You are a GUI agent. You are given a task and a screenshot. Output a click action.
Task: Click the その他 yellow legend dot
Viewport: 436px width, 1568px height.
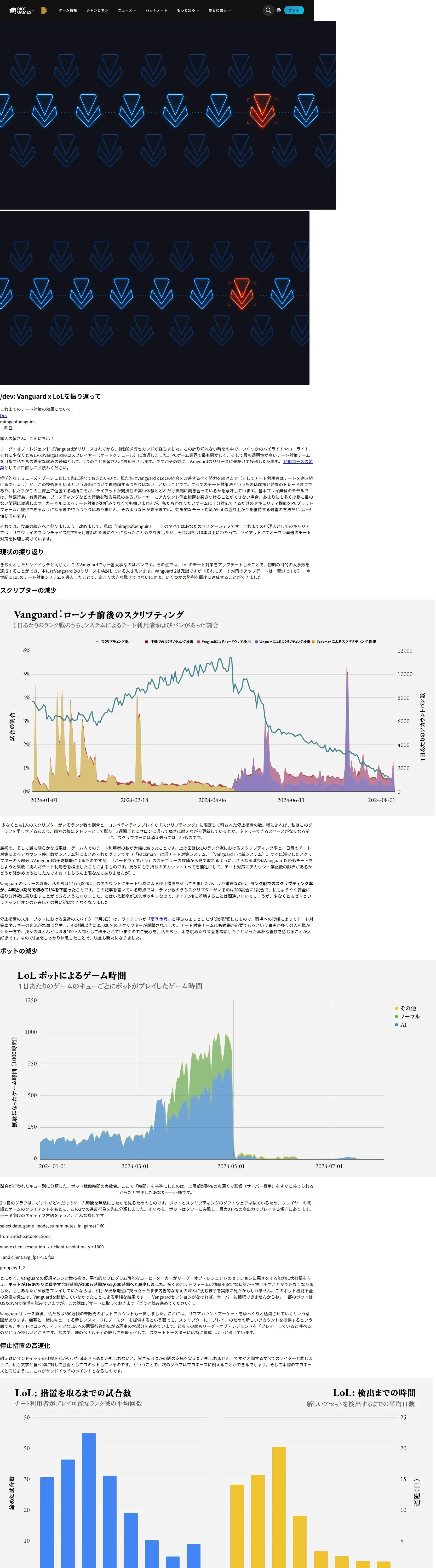[x=397, y=1008]
